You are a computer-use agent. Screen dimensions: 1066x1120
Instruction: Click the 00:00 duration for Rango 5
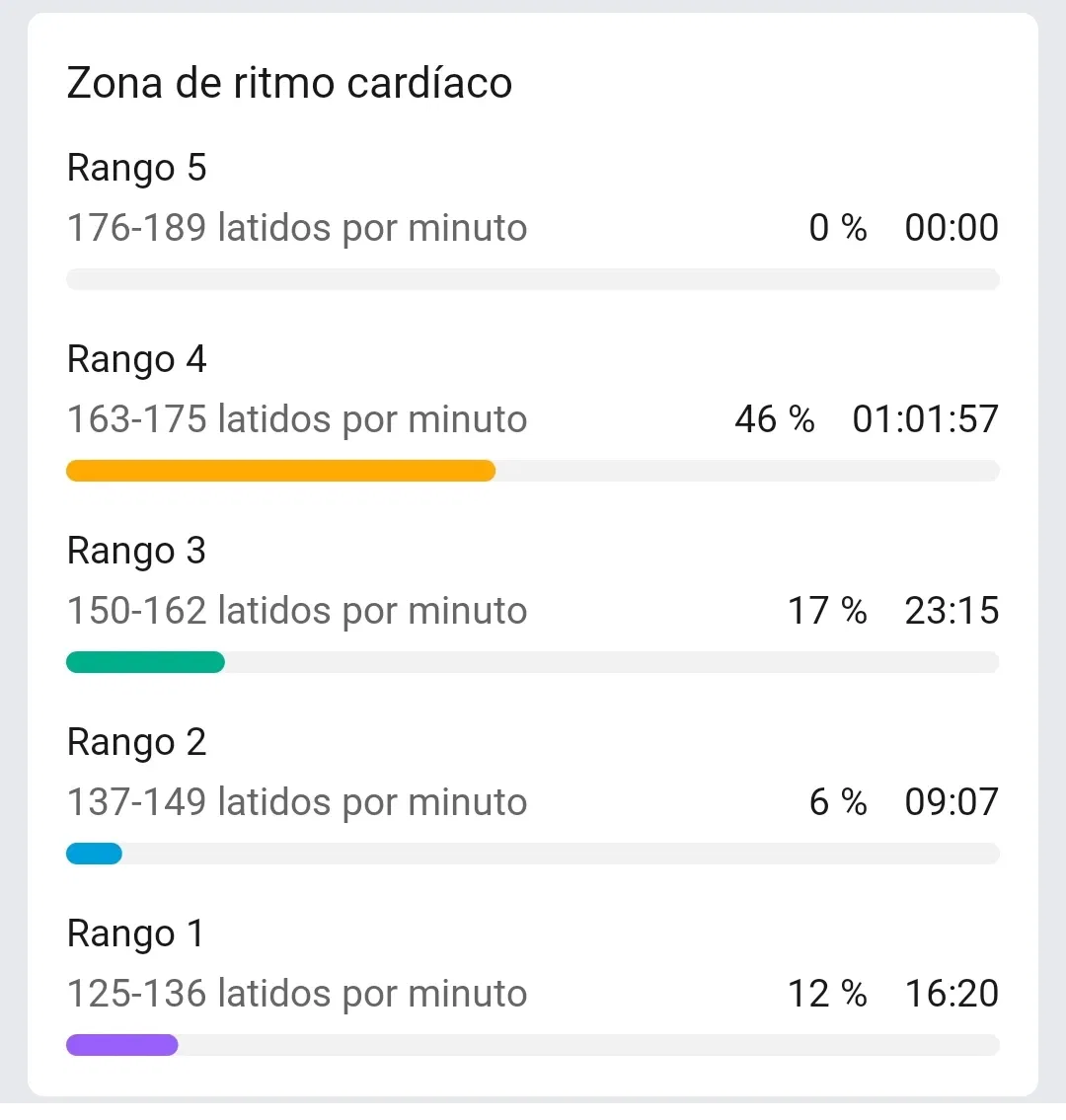click(x=952, y=228)
